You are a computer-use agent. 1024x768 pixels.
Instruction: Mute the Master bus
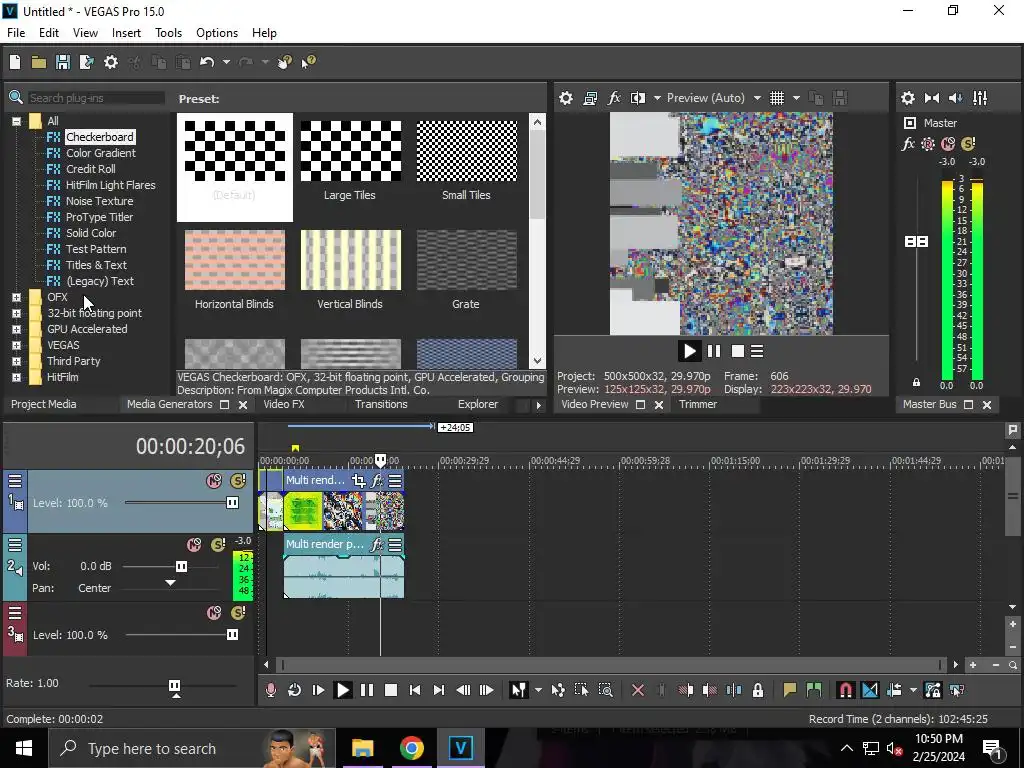[948, 144]
